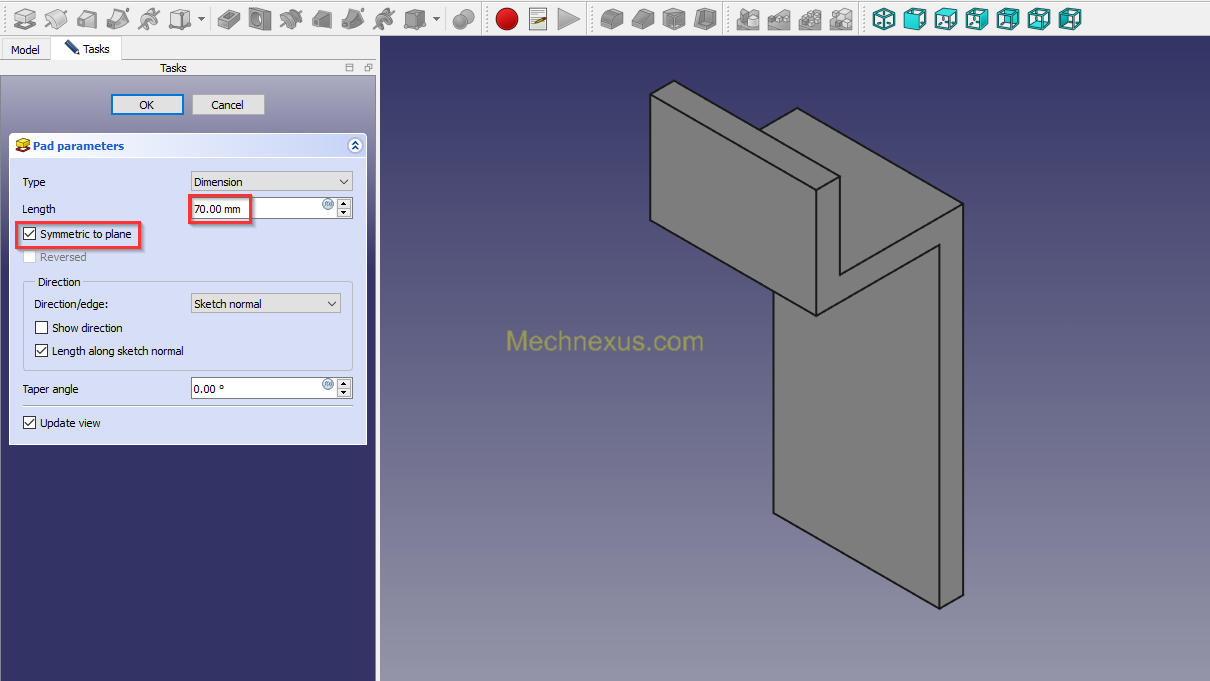Select the Thickness tool icon
This screenshot has width=1210, height=681.
[x=705, y=18]
